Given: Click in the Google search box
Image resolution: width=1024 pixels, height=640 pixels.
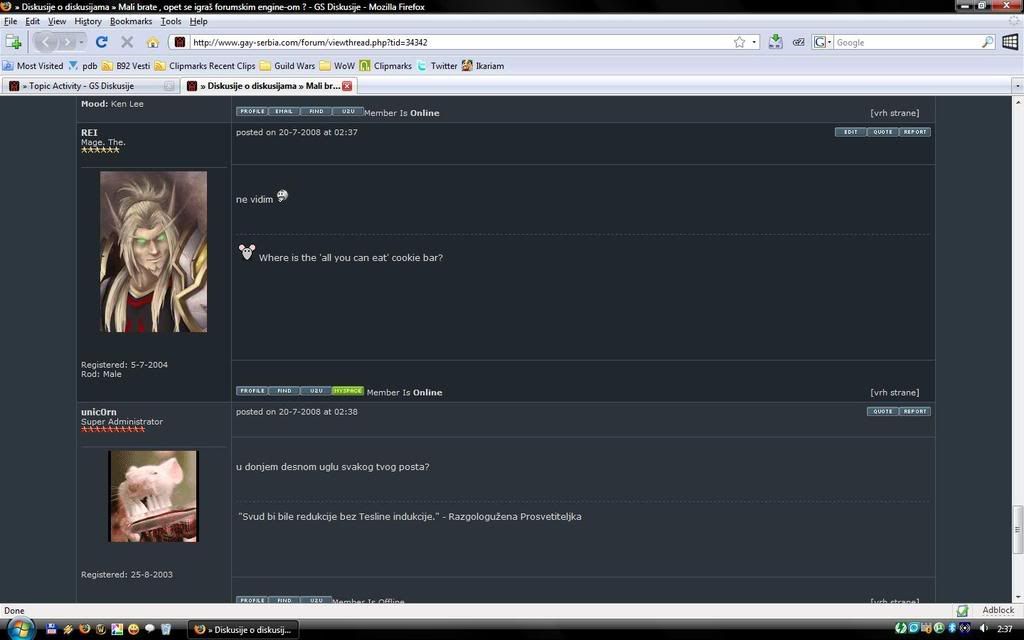Looking at the screenshot, I should [908, 42].
